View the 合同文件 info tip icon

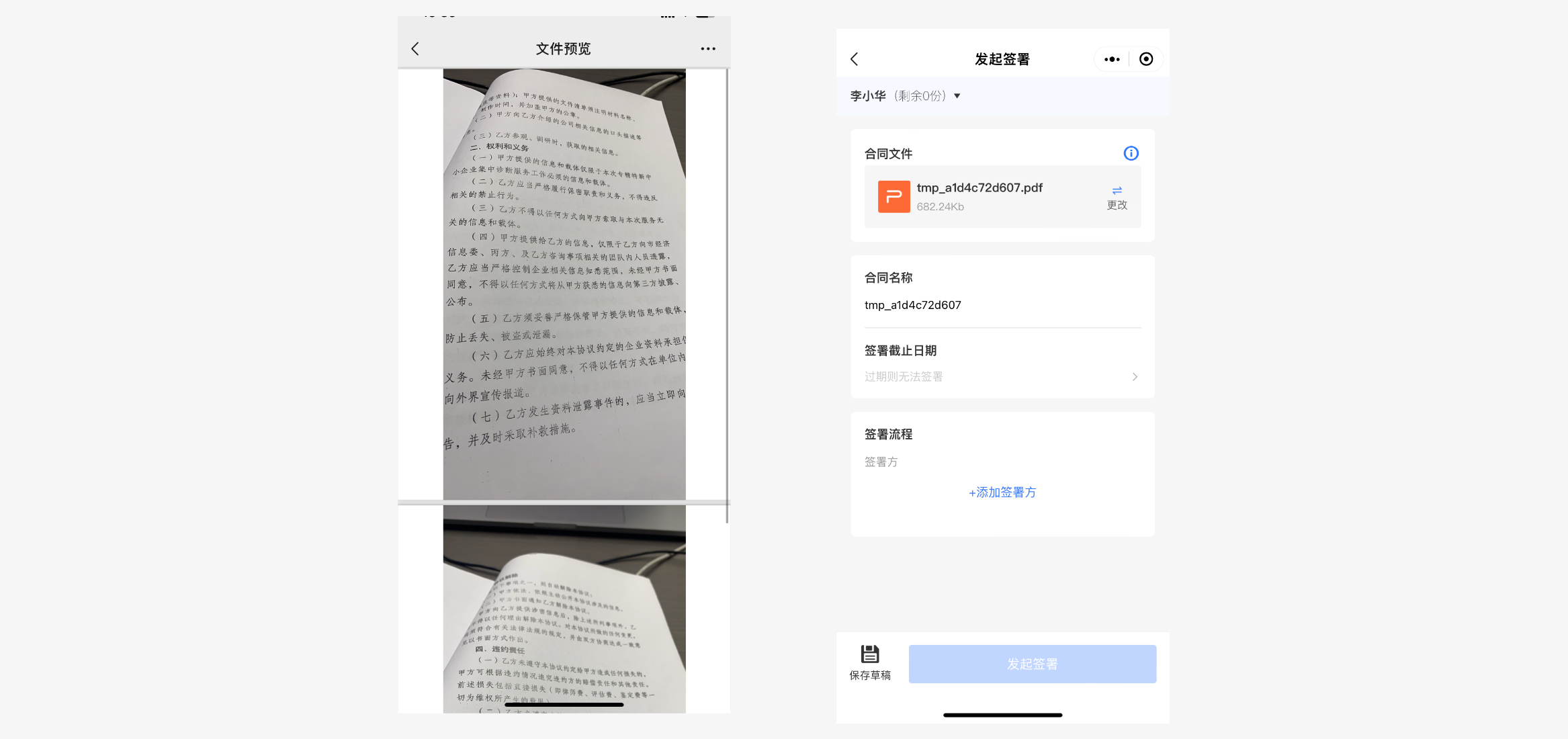tap(1131, 153)
